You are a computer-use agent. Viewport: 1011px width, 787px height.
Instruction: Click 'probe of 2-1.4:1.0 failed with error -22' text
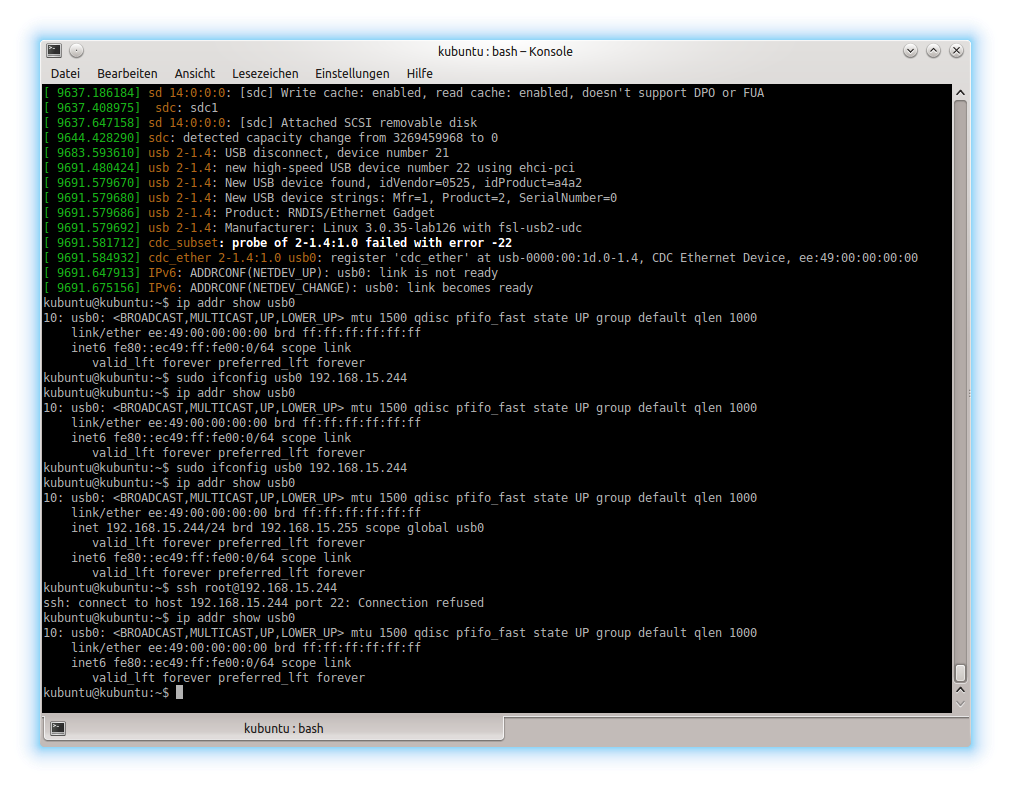point(372,243)
